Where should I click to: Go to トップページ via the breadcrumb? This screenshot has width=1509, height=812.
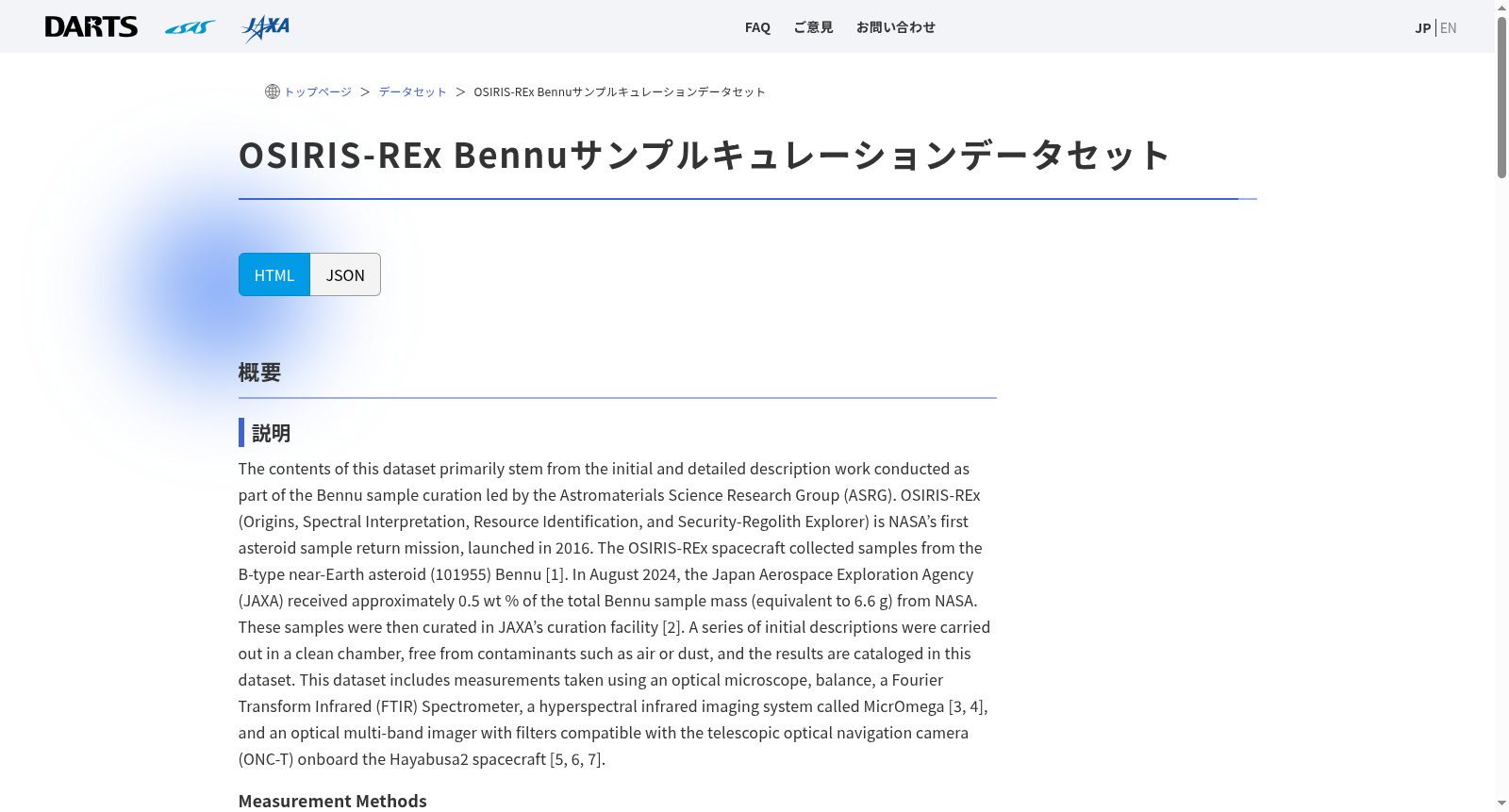pyautogui.click(x=318, y=91)
